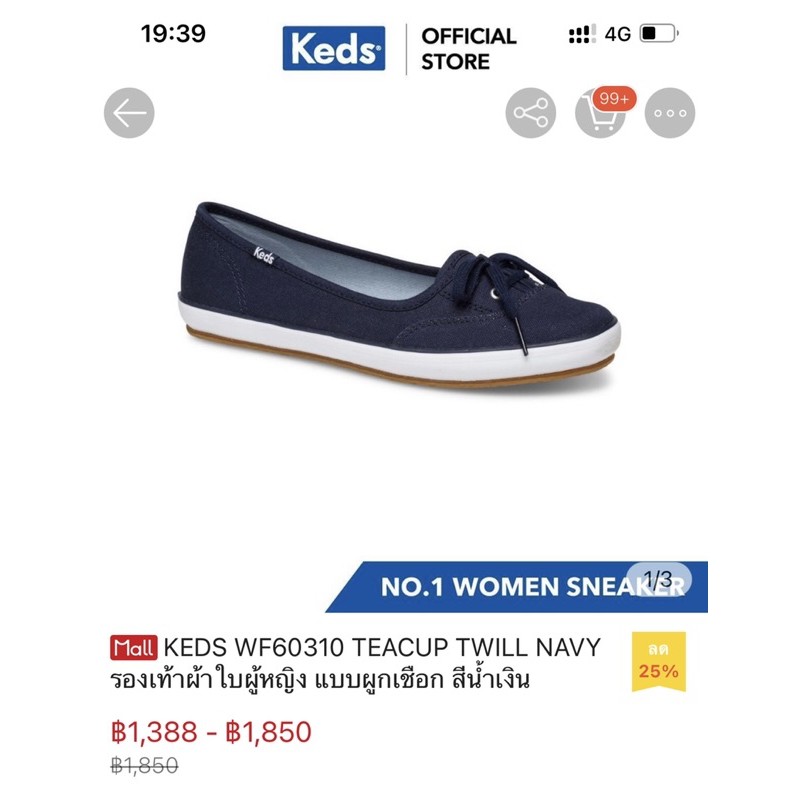Tap the 99+ cart notification badge
Viewport: 800px width, 800px height.
(x=614, y=98)
